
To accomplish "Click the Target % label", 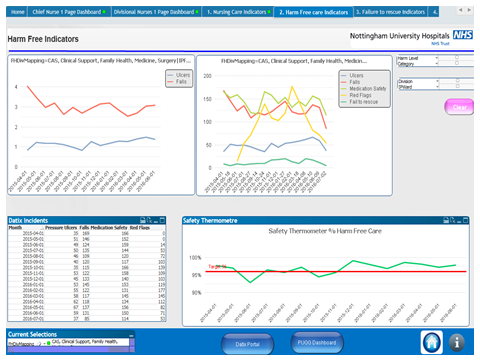I will [217, 266].
